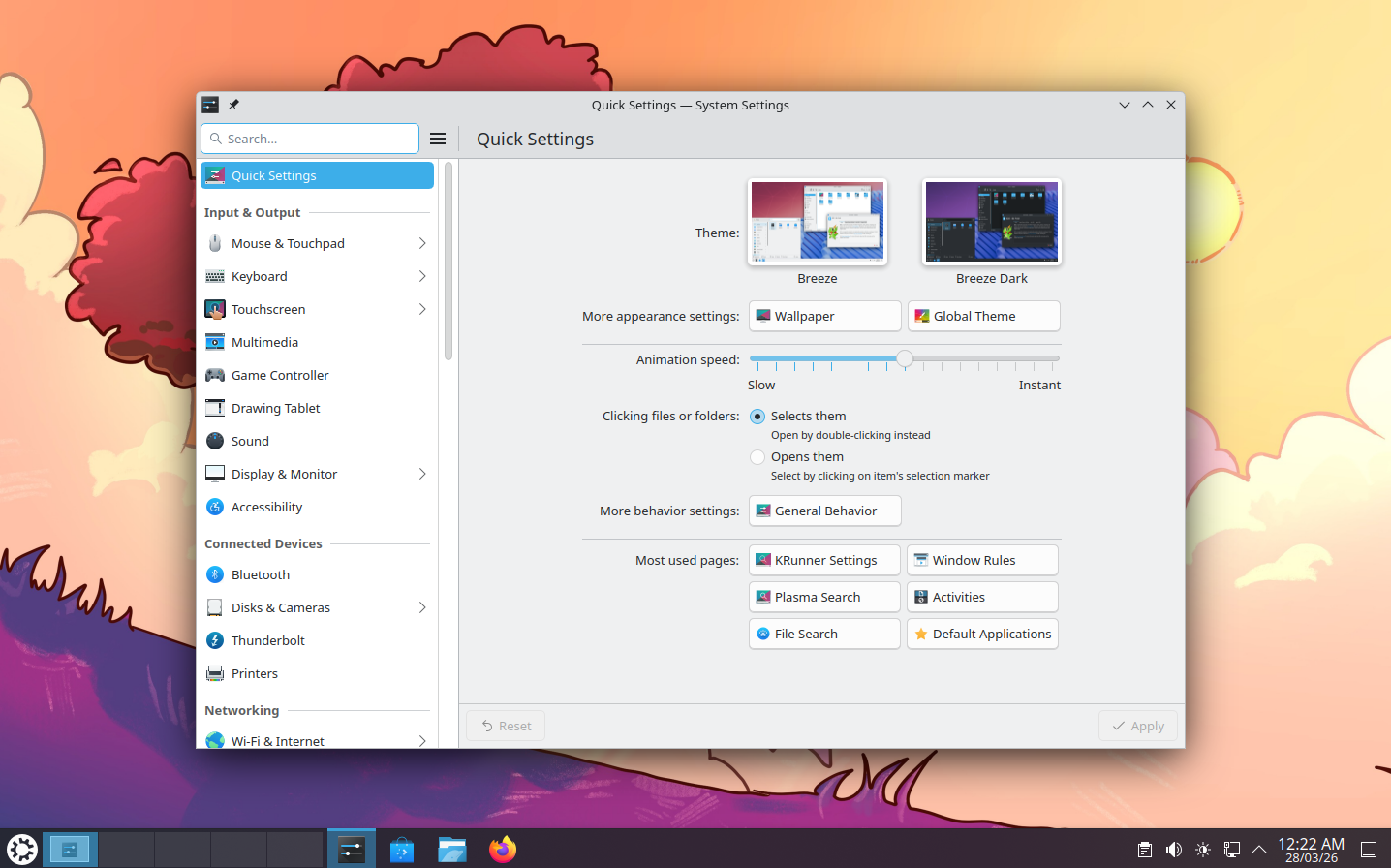Image resolution: width=1391 pixels, height=868 pixels.
Task: Click the Keyboard icon in sidebar
Action: 215,276
